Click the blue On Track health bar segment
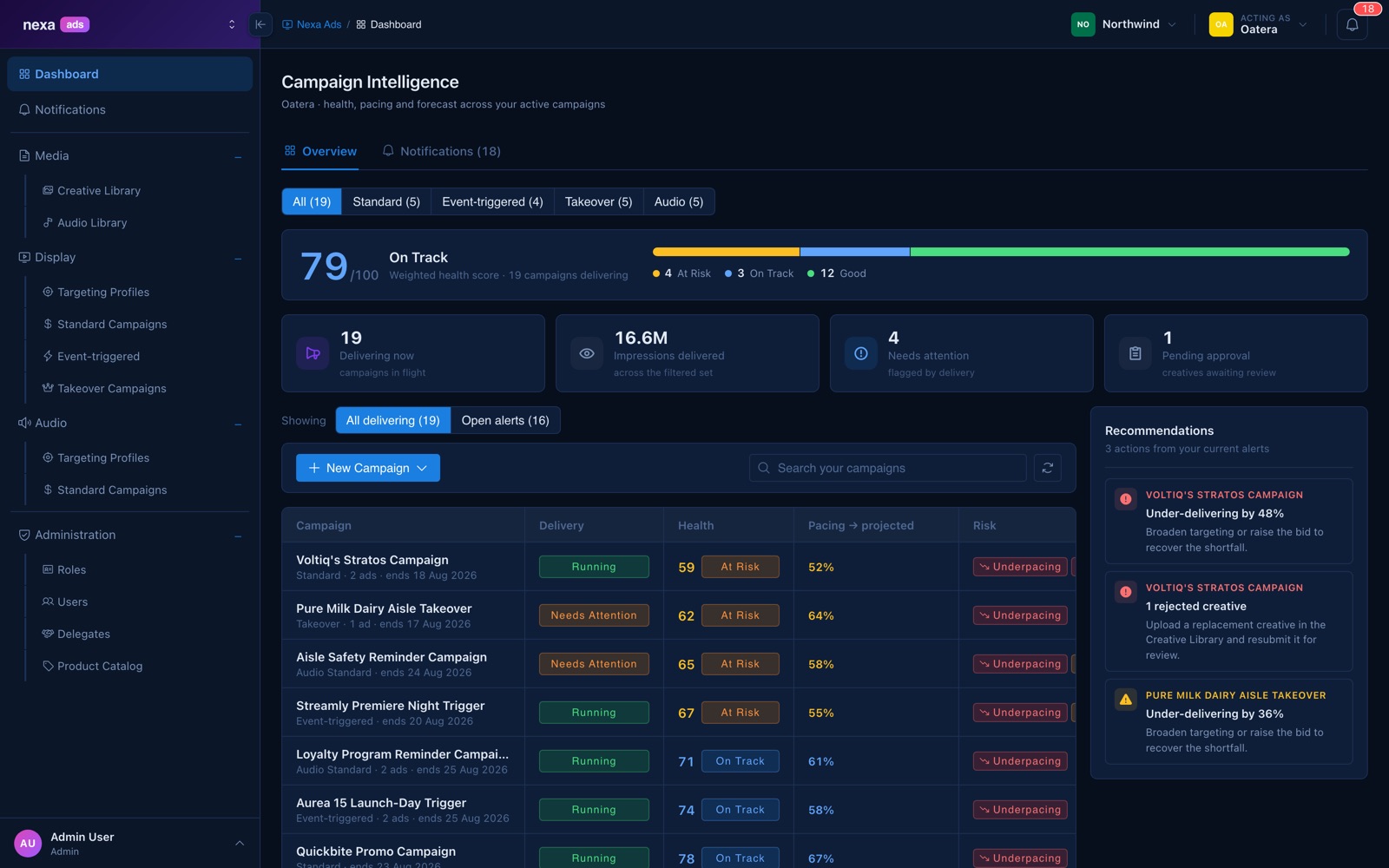1389x868 pixels. 855,252
